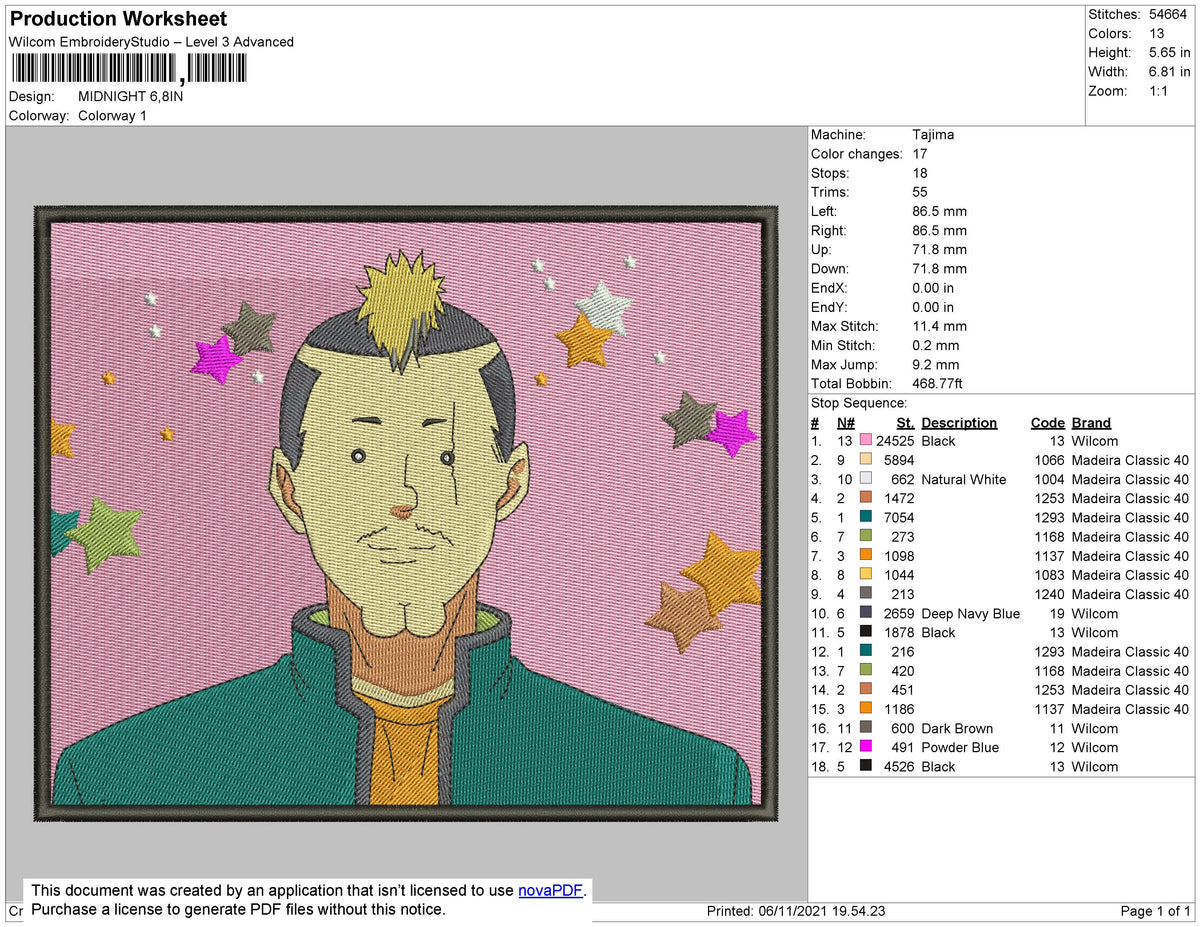This screenshot has width=1200, height=927.
Task: Select the gray swatch in row 213
Action: pyautogui.click(x=865, y=594)
